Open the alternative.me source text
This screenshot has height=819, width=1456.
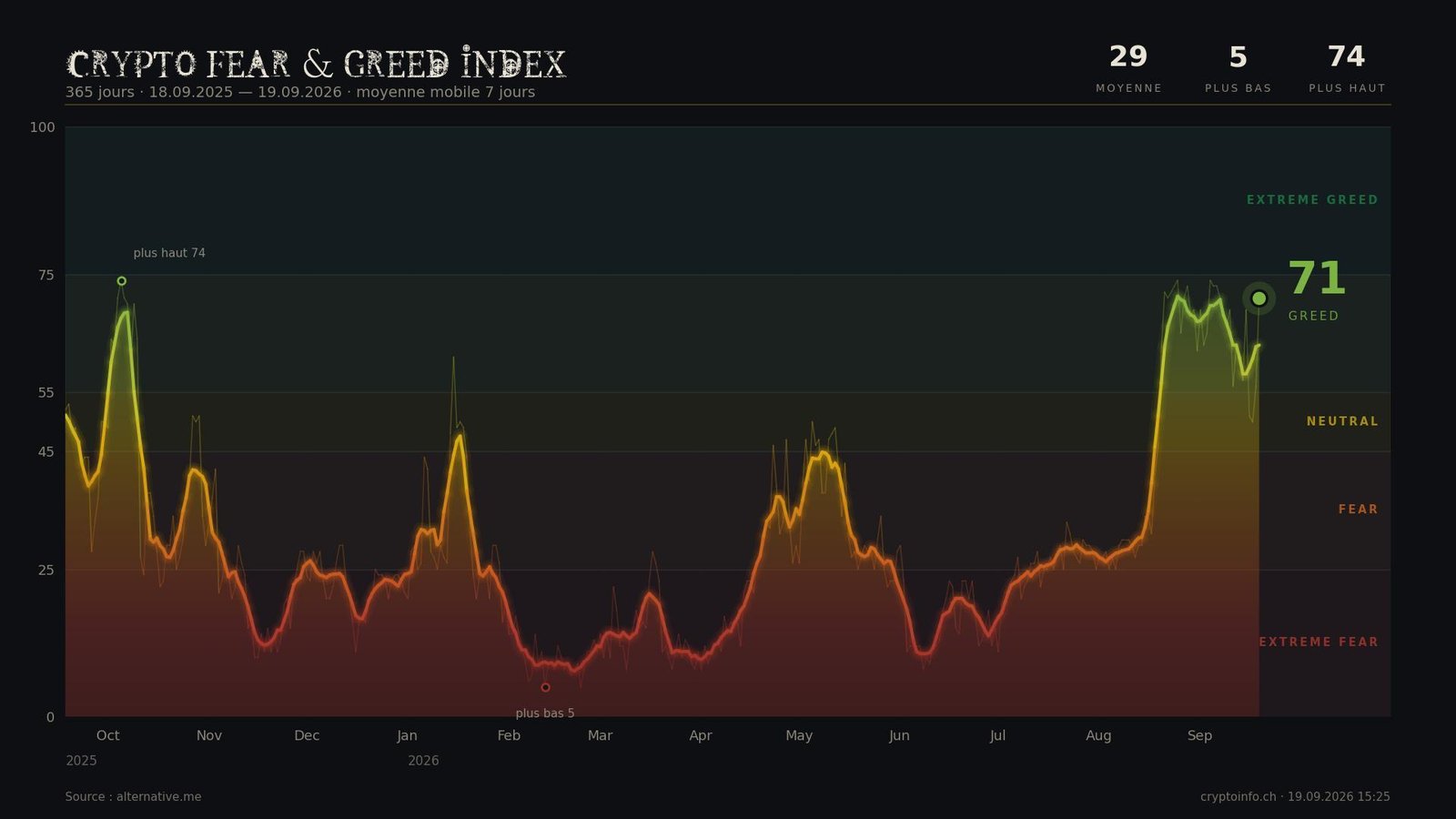click(x=133, y=797)
